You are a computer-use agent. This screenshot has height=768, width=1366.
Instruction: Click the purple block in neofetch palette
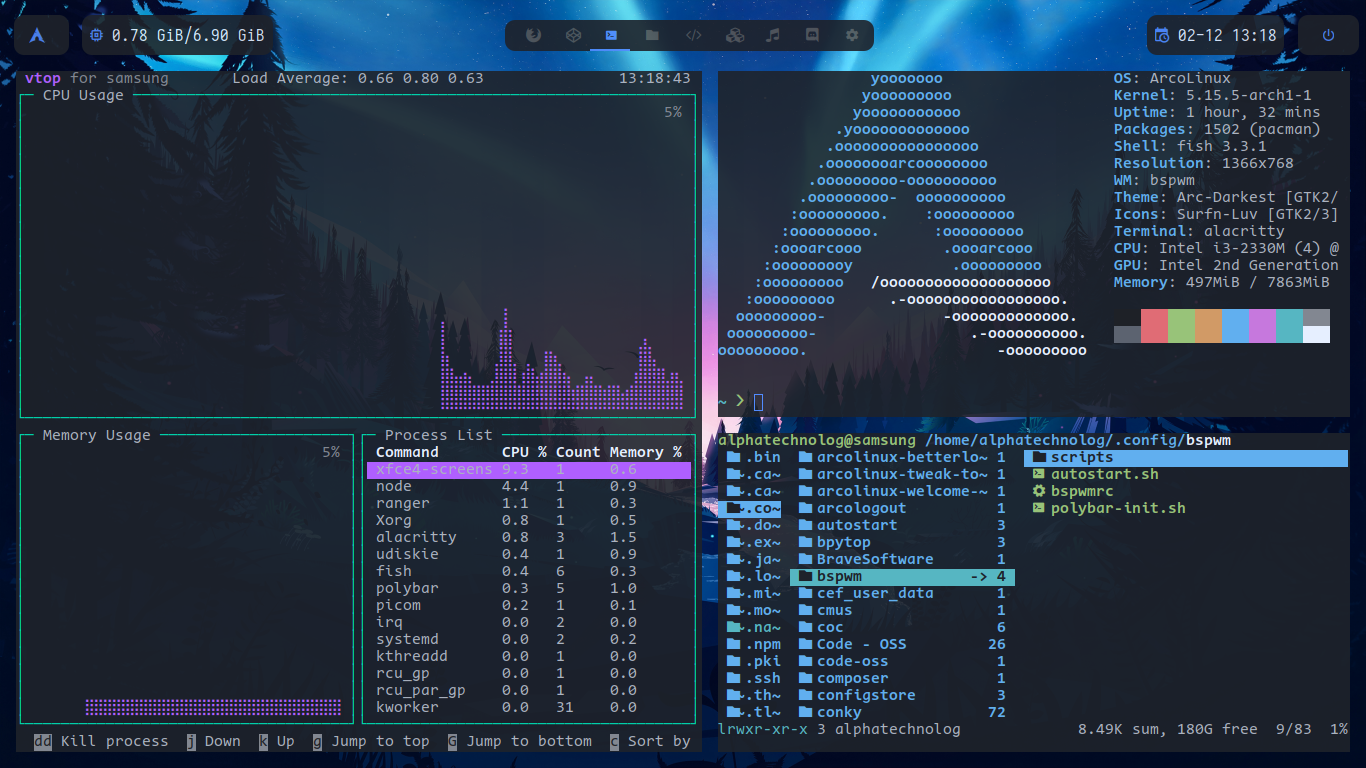point(1262,326)
